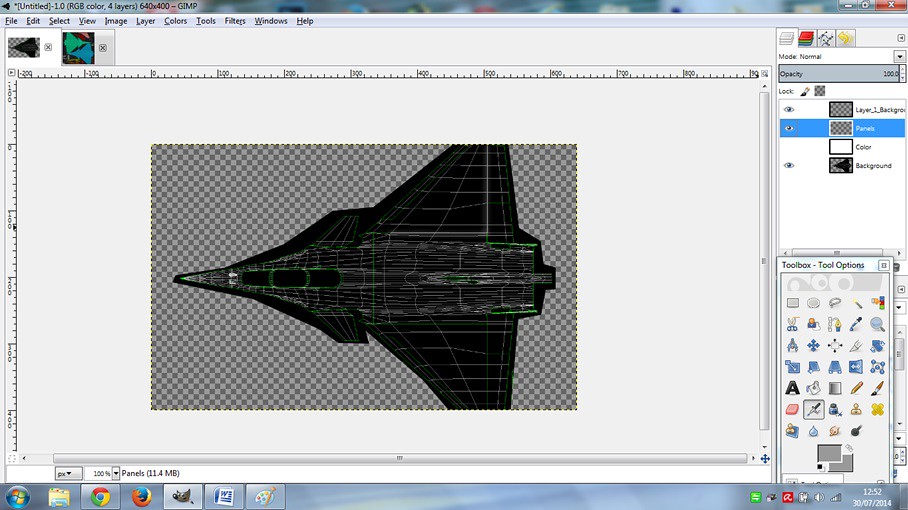Viewport: 908px width, 510px height.
Task: Select the Blur/Sharpen droplet tool
Action: [x=814, y=431]
